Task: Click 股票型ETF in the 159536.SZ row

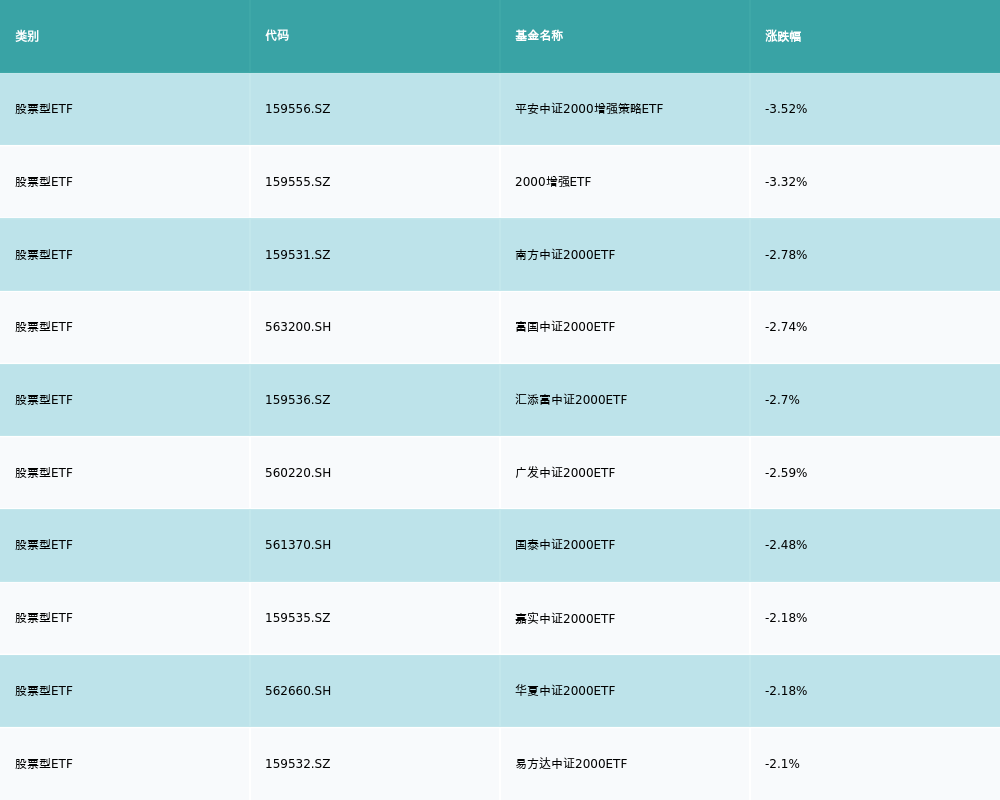Action: 44,400
